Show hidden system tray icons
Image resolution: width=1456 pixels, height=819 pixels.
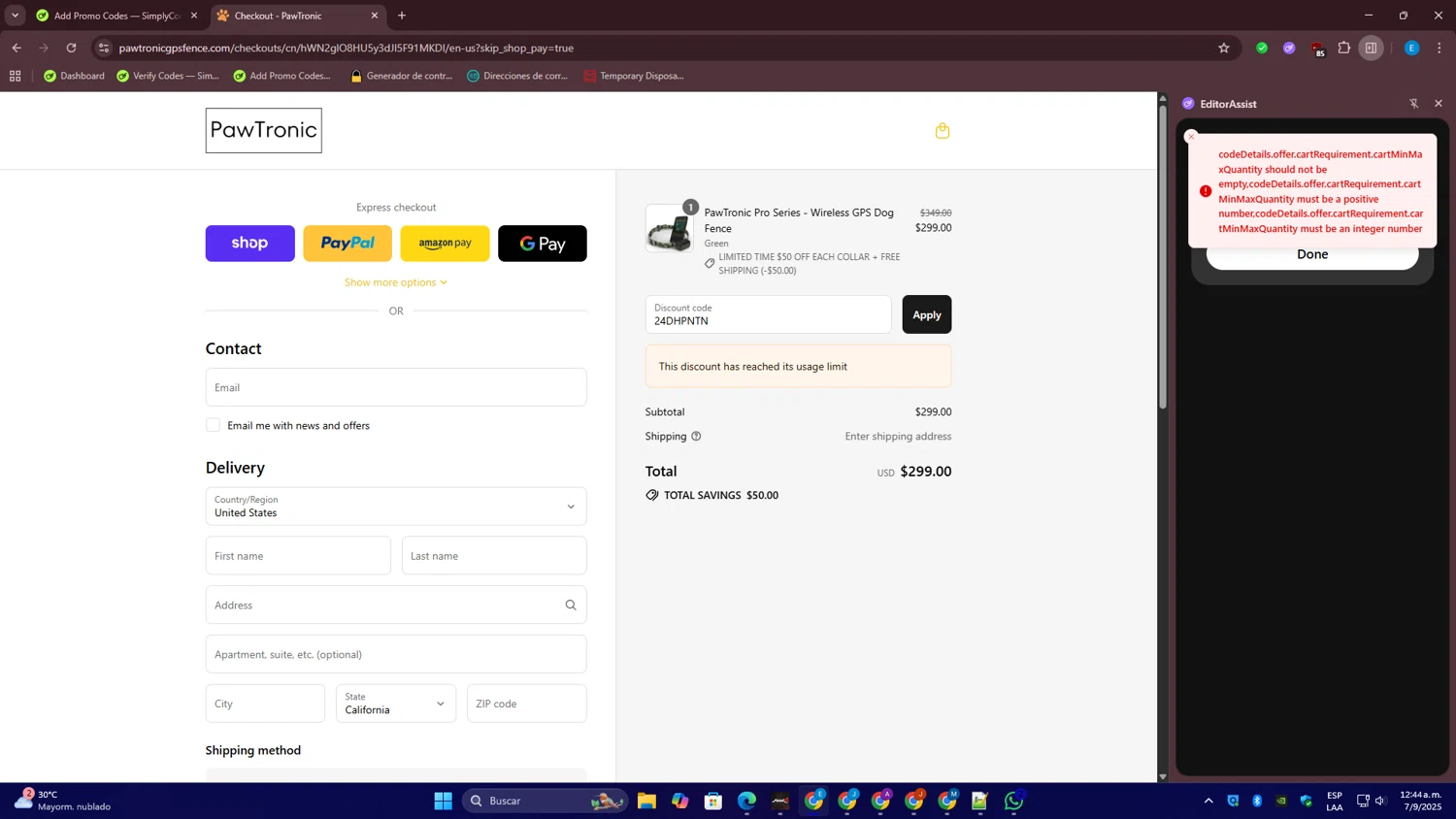1208,801
